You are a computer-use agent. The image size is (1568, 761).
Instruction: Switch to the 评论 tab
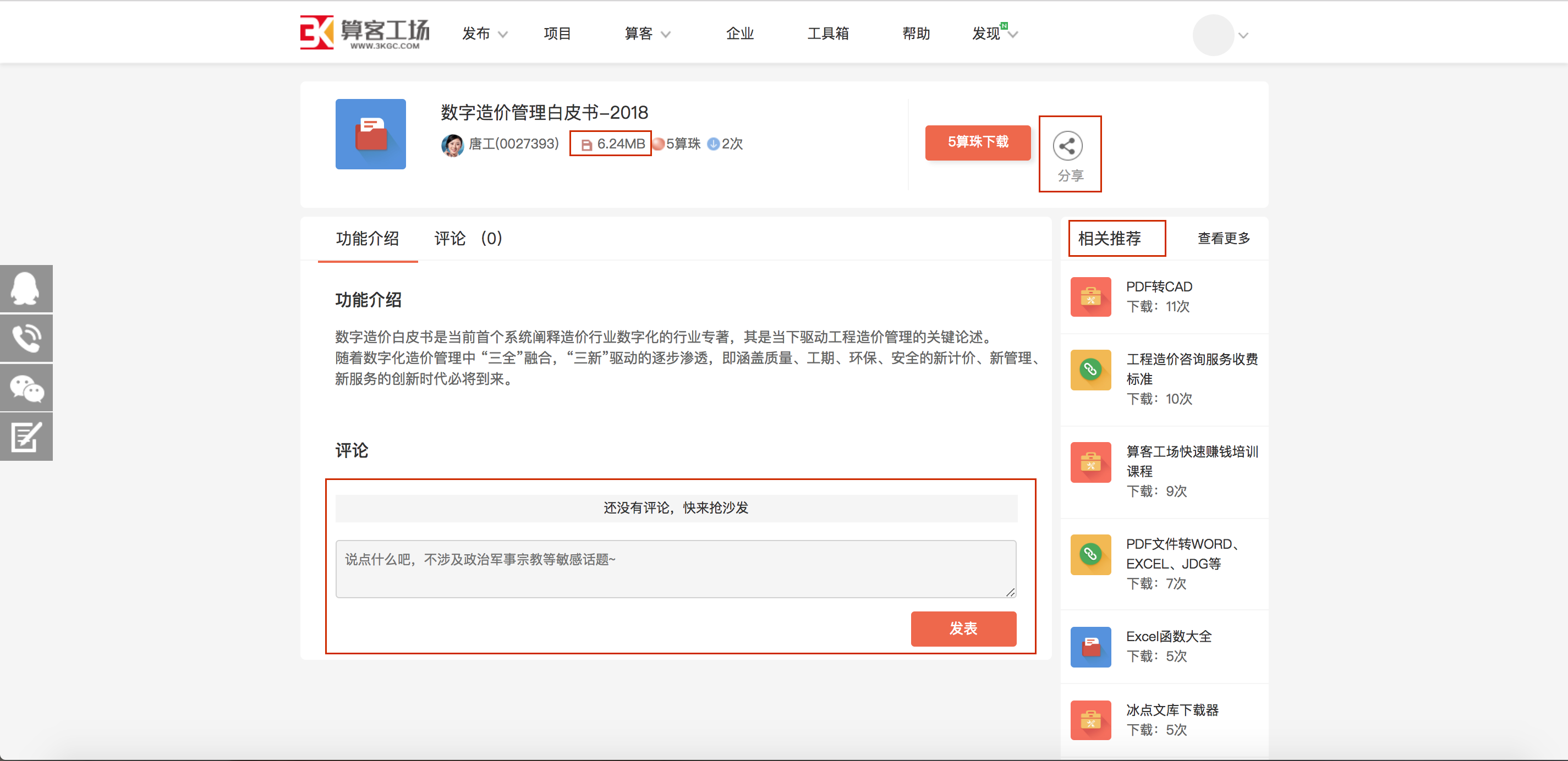pyautogui.click(x=451, y=239)
